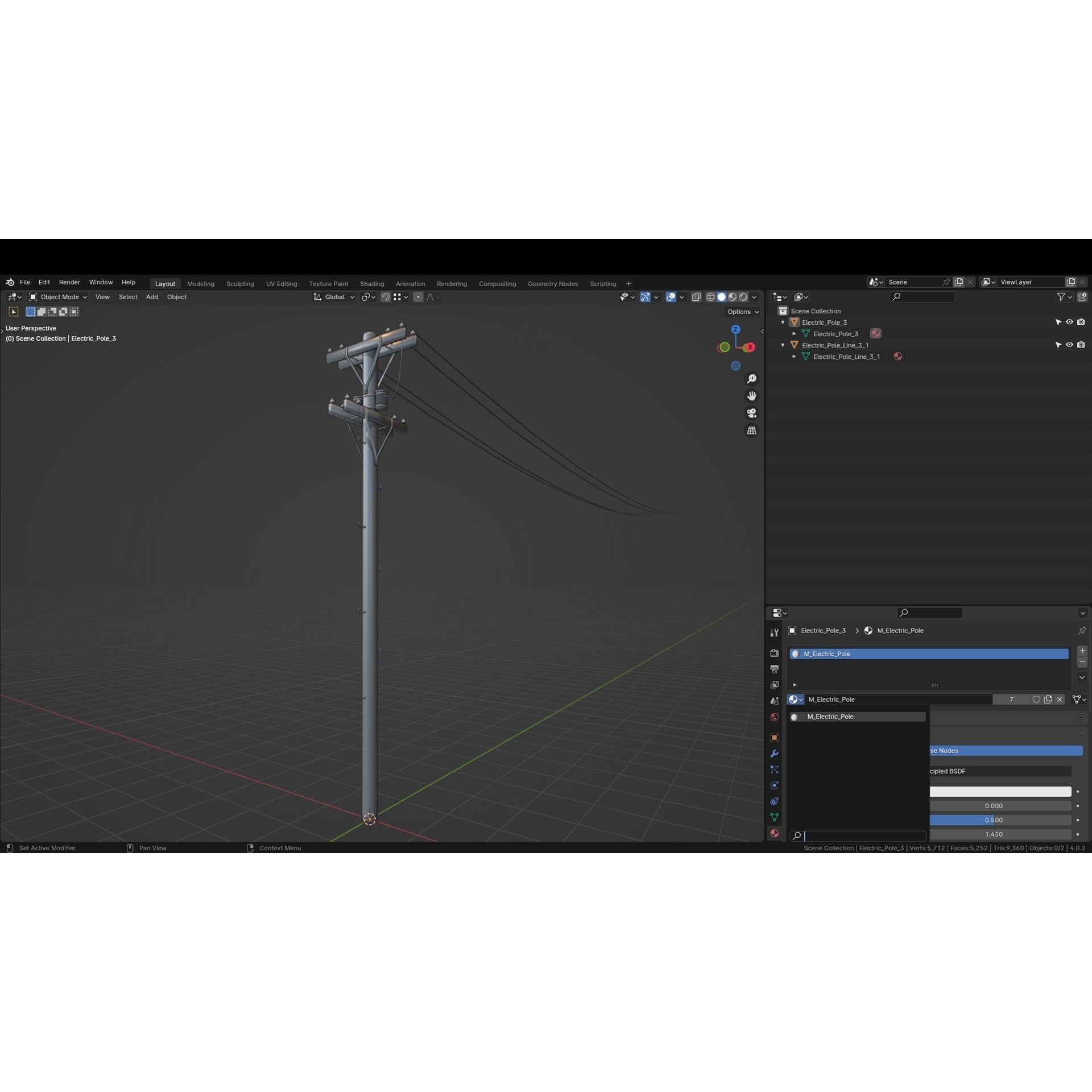Click the outliner search field
Viewport: 1092px width, 1092px height.
click(921, 296)
